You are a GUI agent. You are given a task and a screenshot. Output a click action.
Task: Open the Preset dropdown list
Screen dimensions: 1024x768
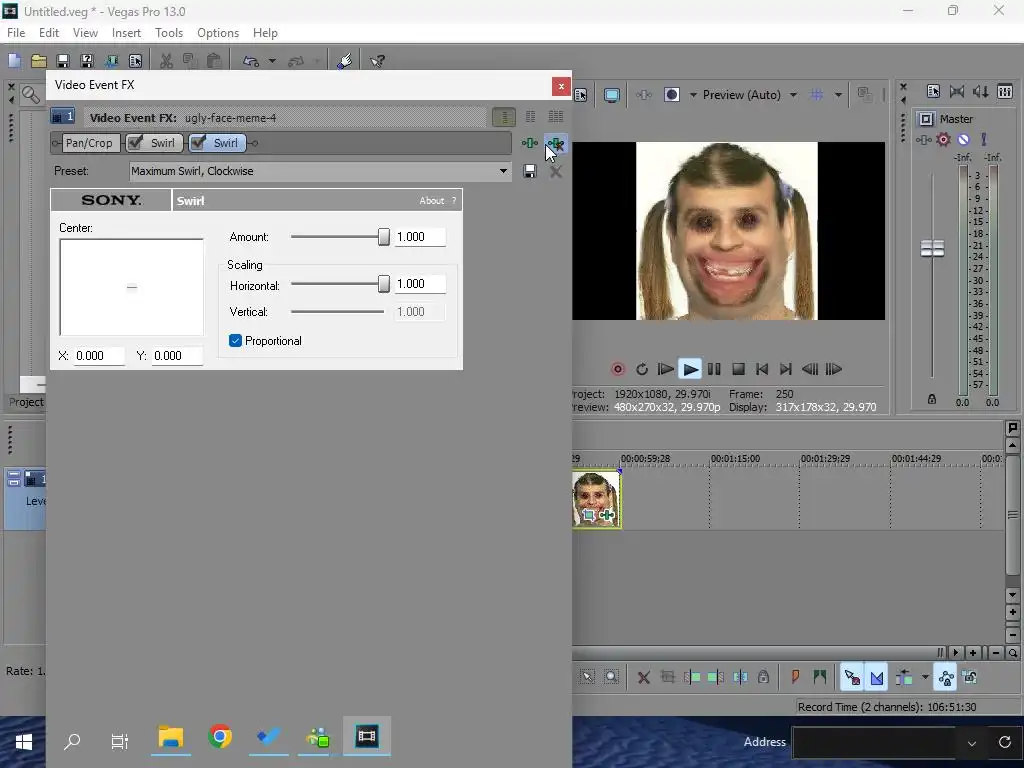tap(503, 171)
